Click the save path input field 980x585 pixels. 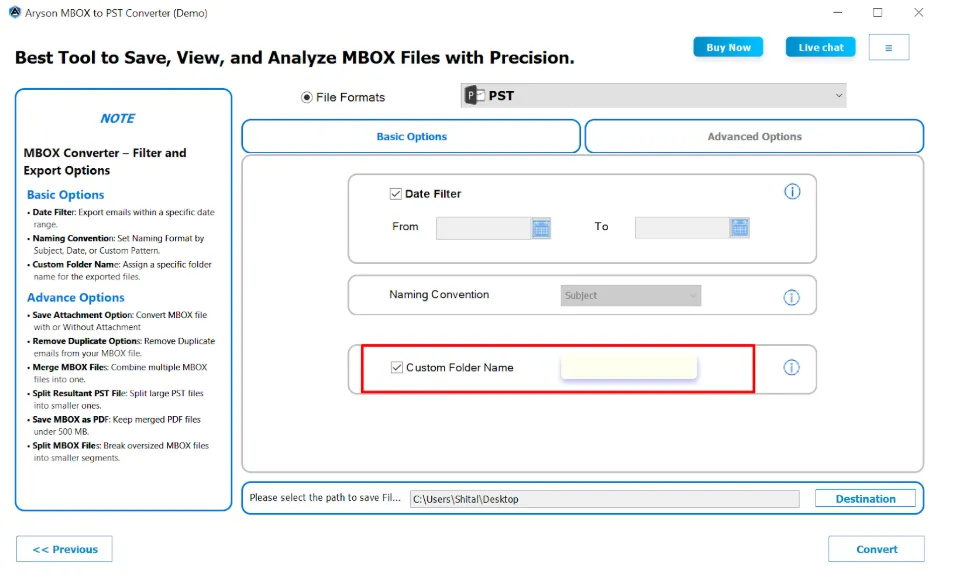coord(604,498)
